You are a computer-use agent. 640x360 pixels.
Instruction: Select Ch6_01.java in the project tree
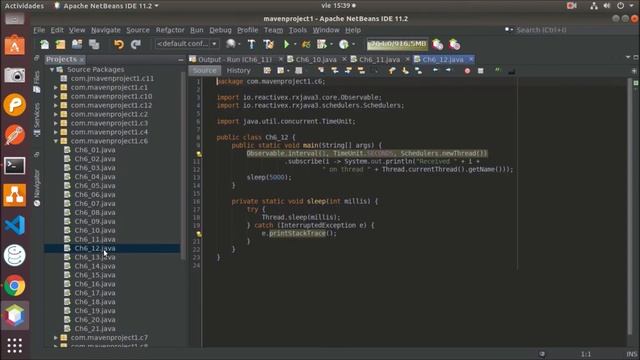pos(95,150)
